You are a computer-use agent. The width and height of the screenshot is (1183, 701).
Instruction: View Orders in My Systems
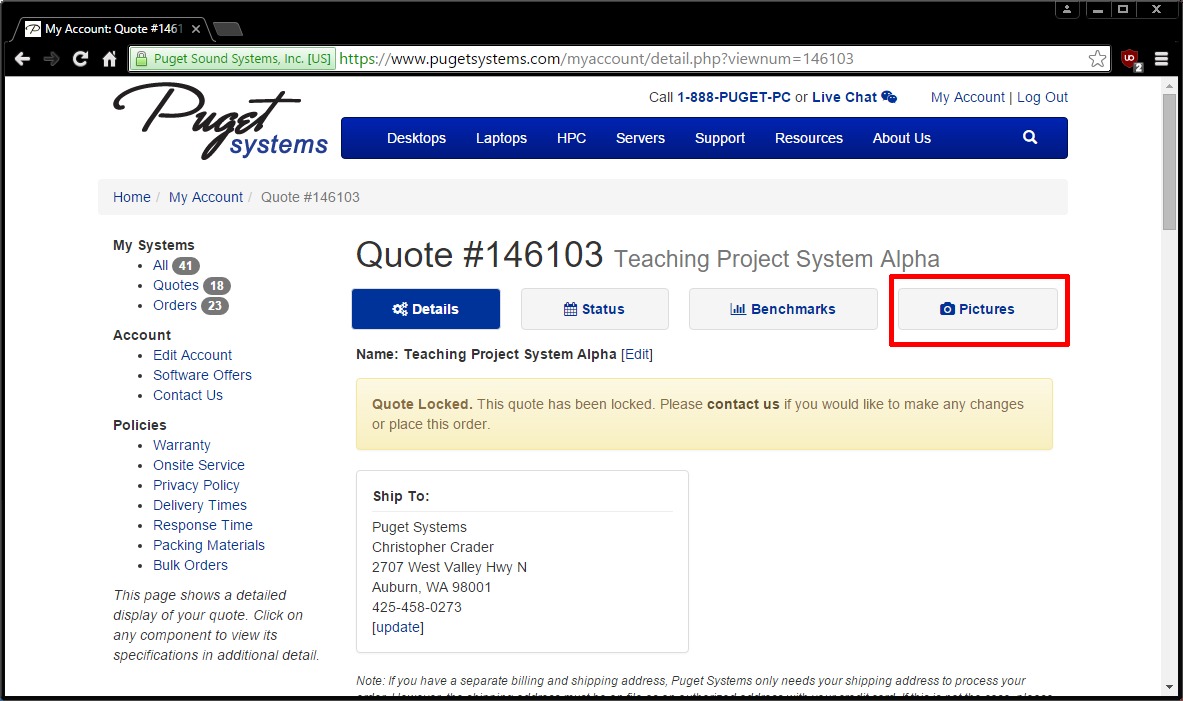pos(175,305)
